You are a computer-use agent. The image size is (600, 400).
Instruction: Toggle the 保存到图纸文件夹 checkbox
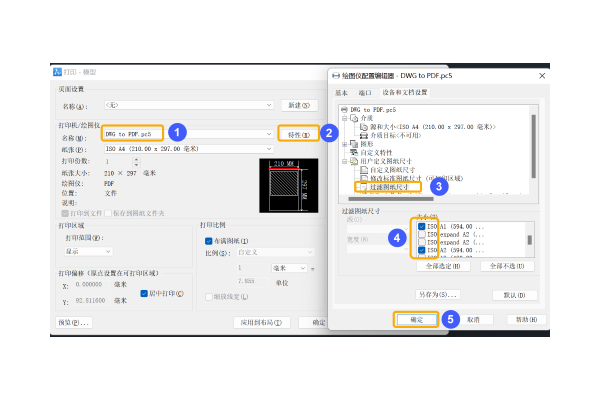tap(108, 213)
